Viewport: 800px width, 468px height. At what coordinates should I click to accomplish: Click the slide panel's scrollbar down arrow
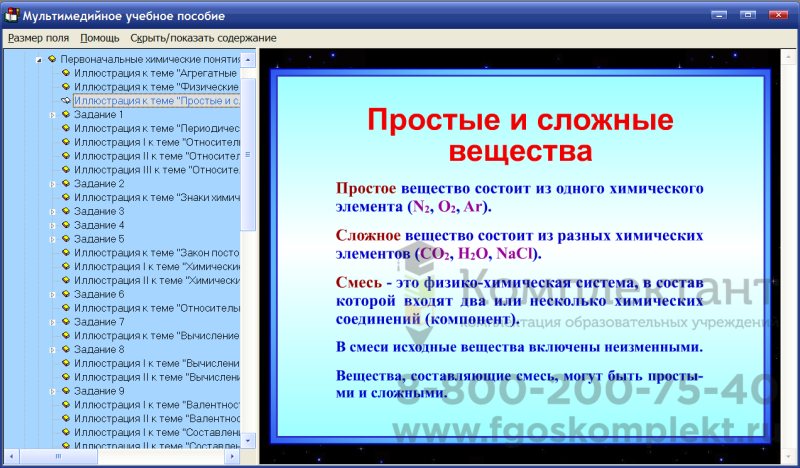coord(788,457)
